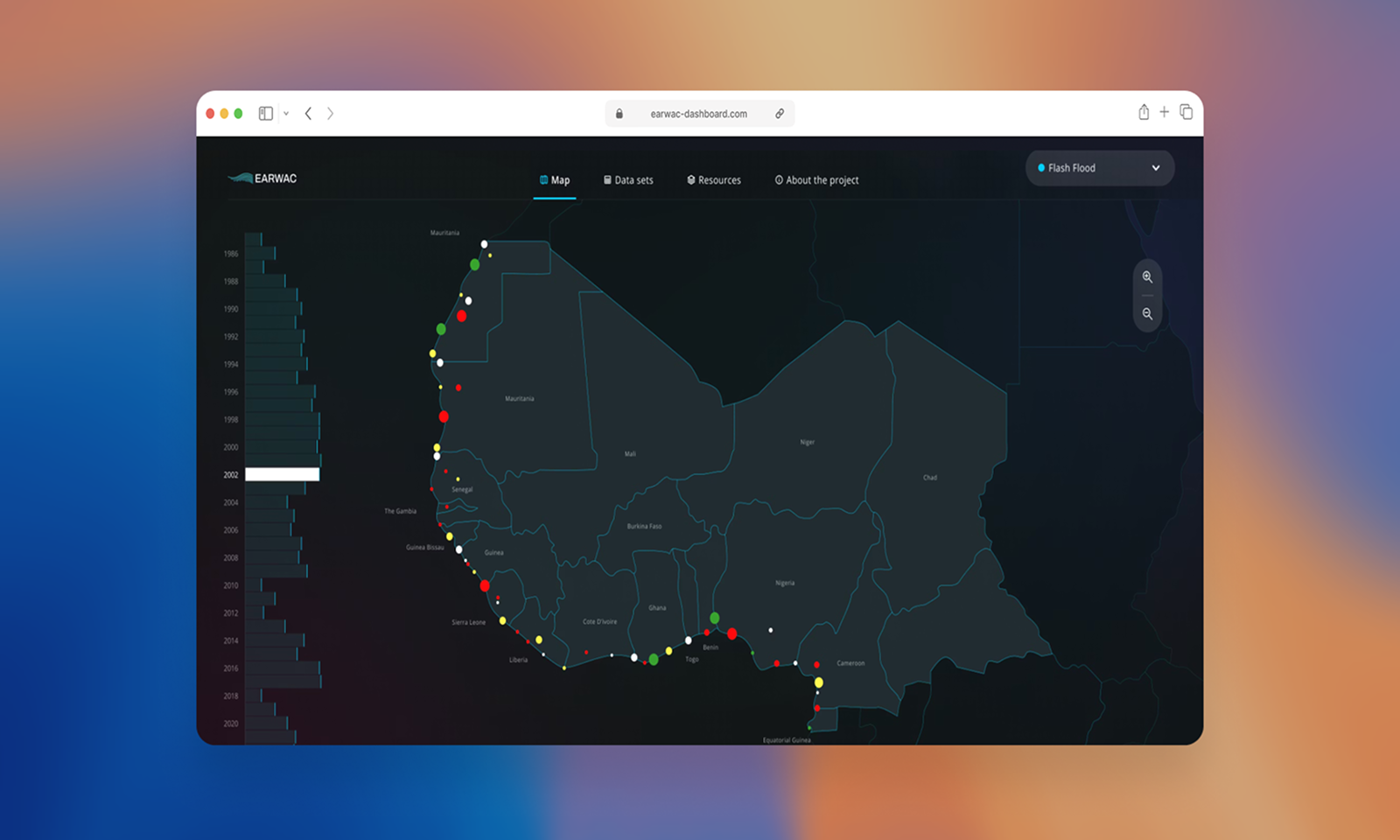The height and width of the screenshot is (840, 1400).
Task: Click the Share icon in browser toolbar
Action: (1144, 112)
